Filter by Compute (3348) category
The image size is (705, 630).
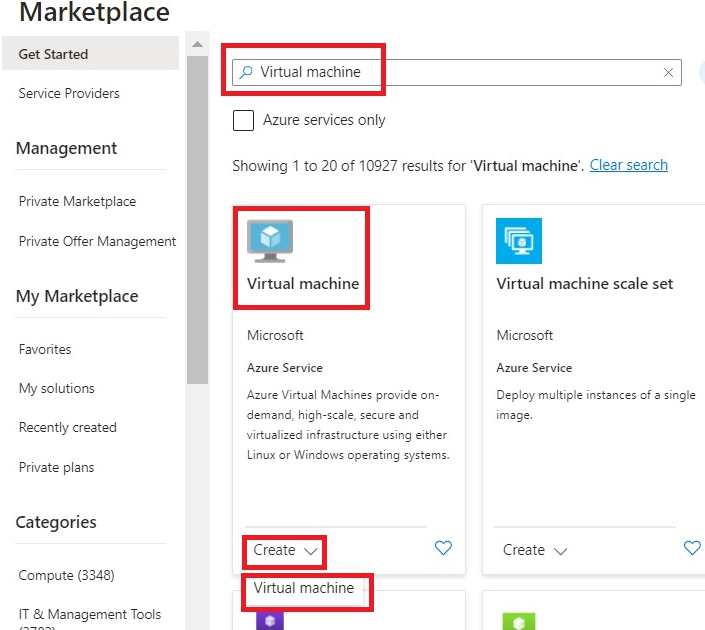tap(66, 575)
